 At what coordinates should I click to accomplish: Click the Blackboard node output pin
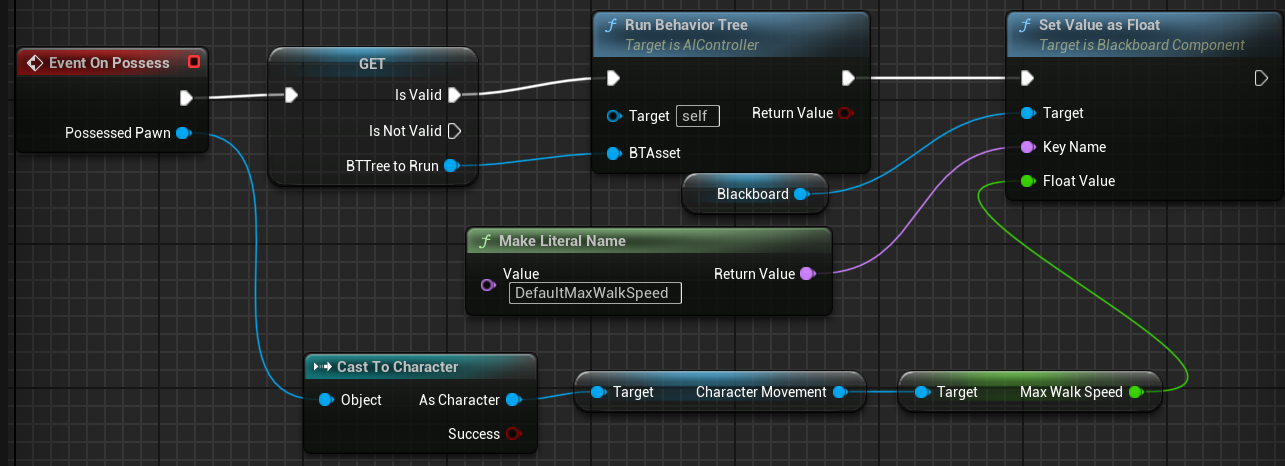800,194
